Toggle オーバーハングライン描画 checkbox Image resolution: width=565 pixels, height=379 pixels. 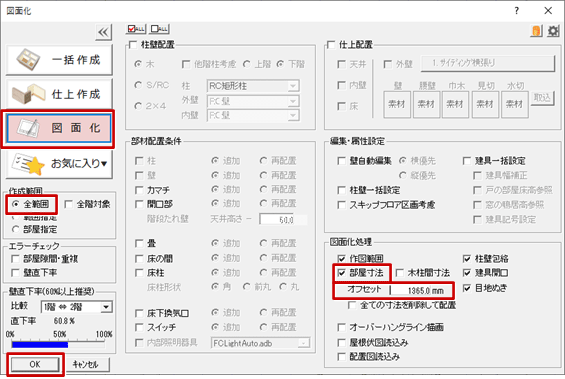point(342,327)
